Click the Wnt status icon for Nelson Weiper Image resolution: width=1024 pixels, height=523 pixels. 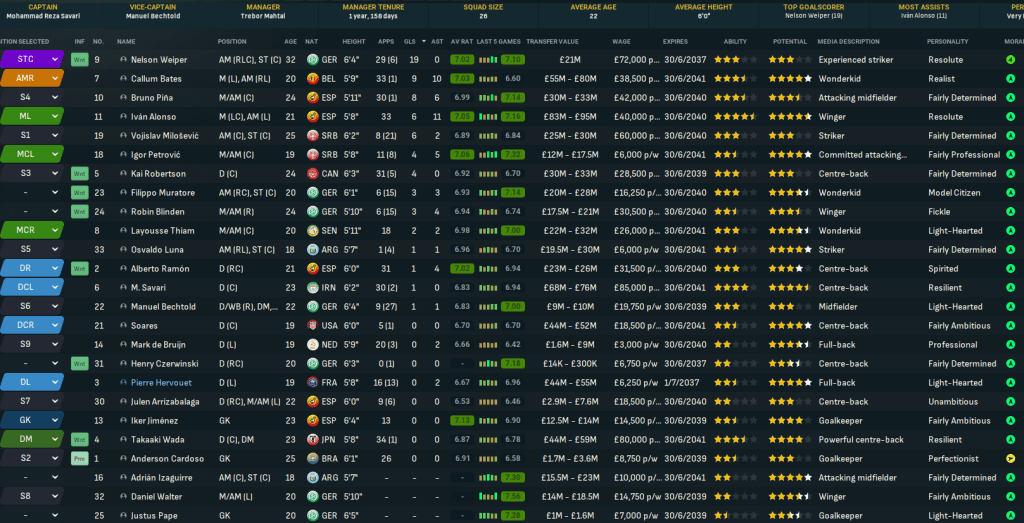[80, 60]
